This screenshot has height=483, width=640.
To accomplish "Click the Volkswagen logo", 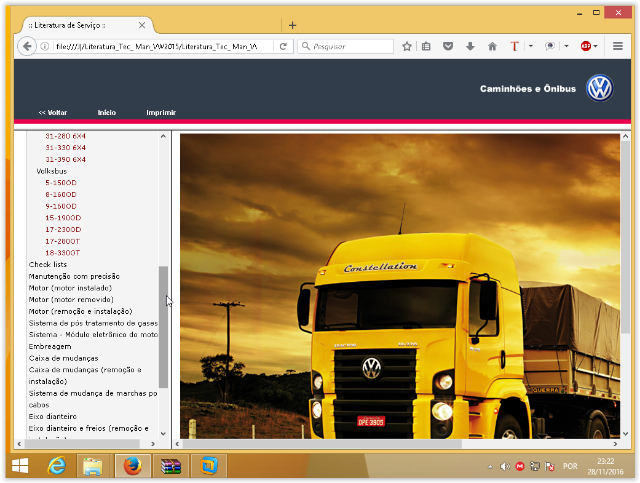I will click(x=600, y=88).
